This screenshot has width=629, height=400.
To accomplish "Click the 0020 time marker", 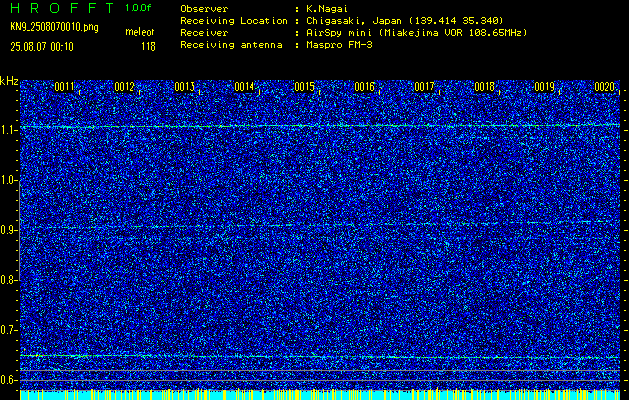I will point(605,87).
